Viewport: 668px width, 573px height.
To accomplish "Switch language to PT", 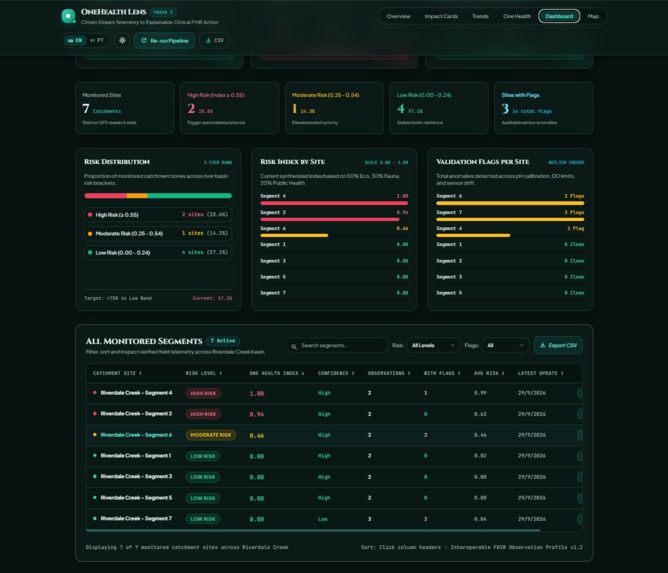I will (97, 40).
